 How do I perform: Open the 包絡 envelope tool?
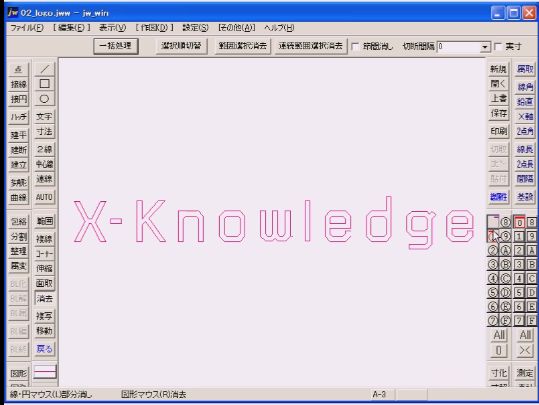click(x=19, y=222)
